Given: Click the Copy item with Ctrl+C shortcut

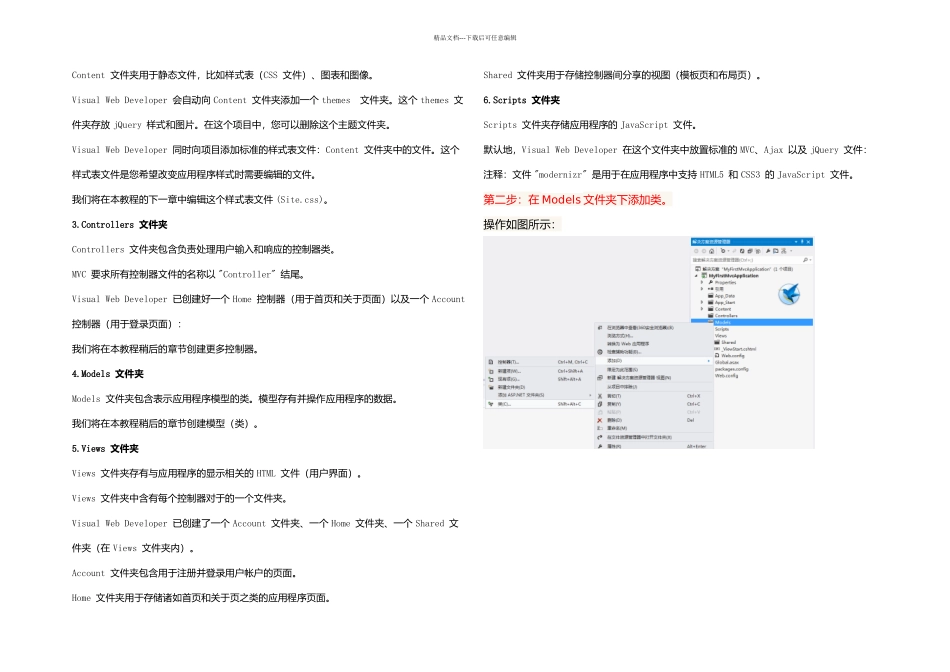Looking at the screenshot, I should [654, 404].
